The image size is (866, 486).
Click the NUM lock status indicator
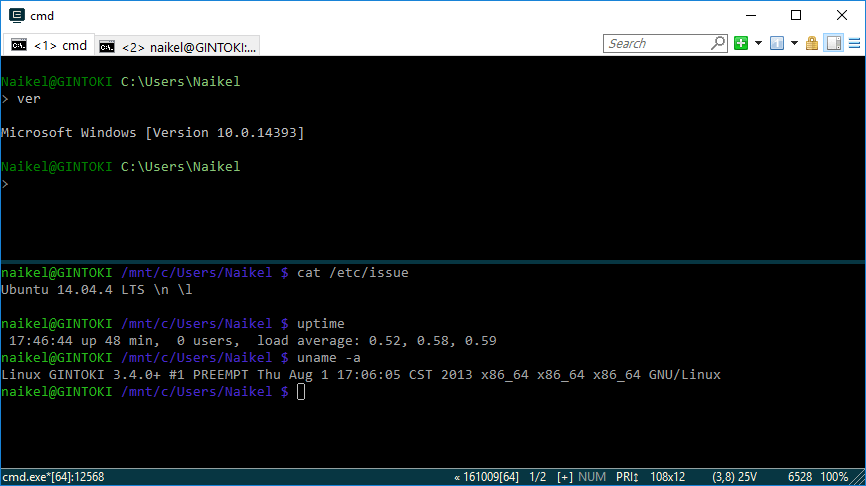point(592,477)
